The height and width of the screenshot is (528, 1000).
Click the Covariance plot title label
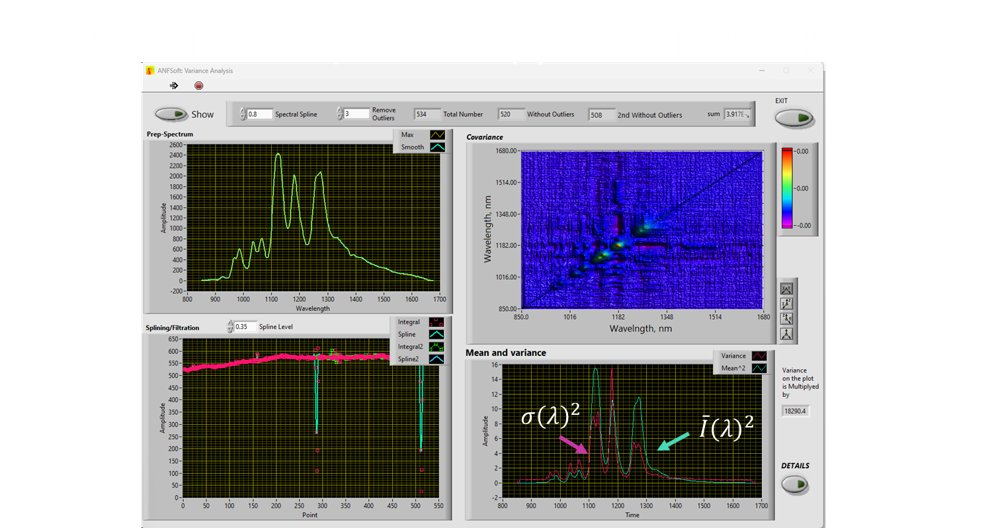(484, 137)
